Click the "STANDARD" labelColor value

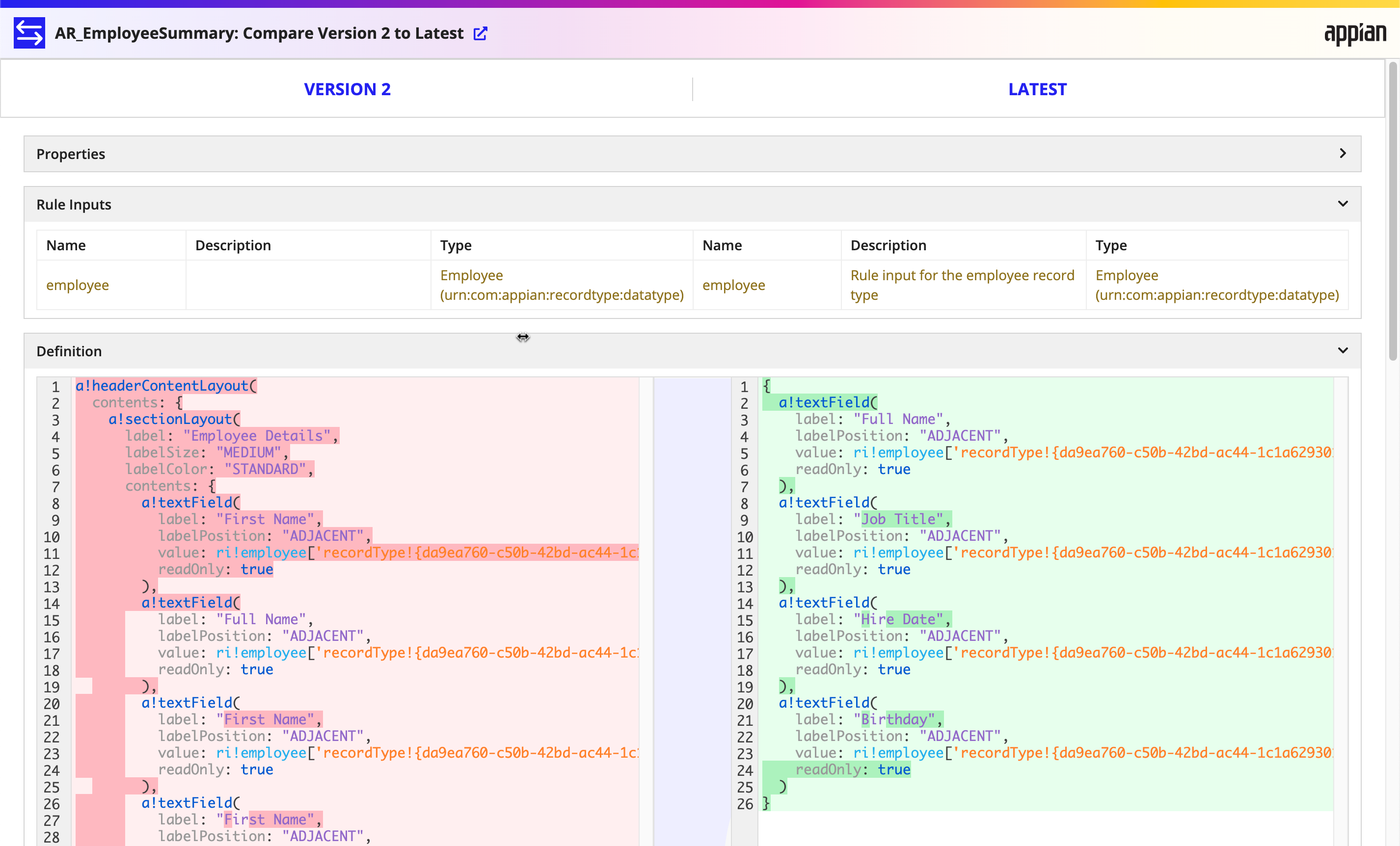pos(266,469)
